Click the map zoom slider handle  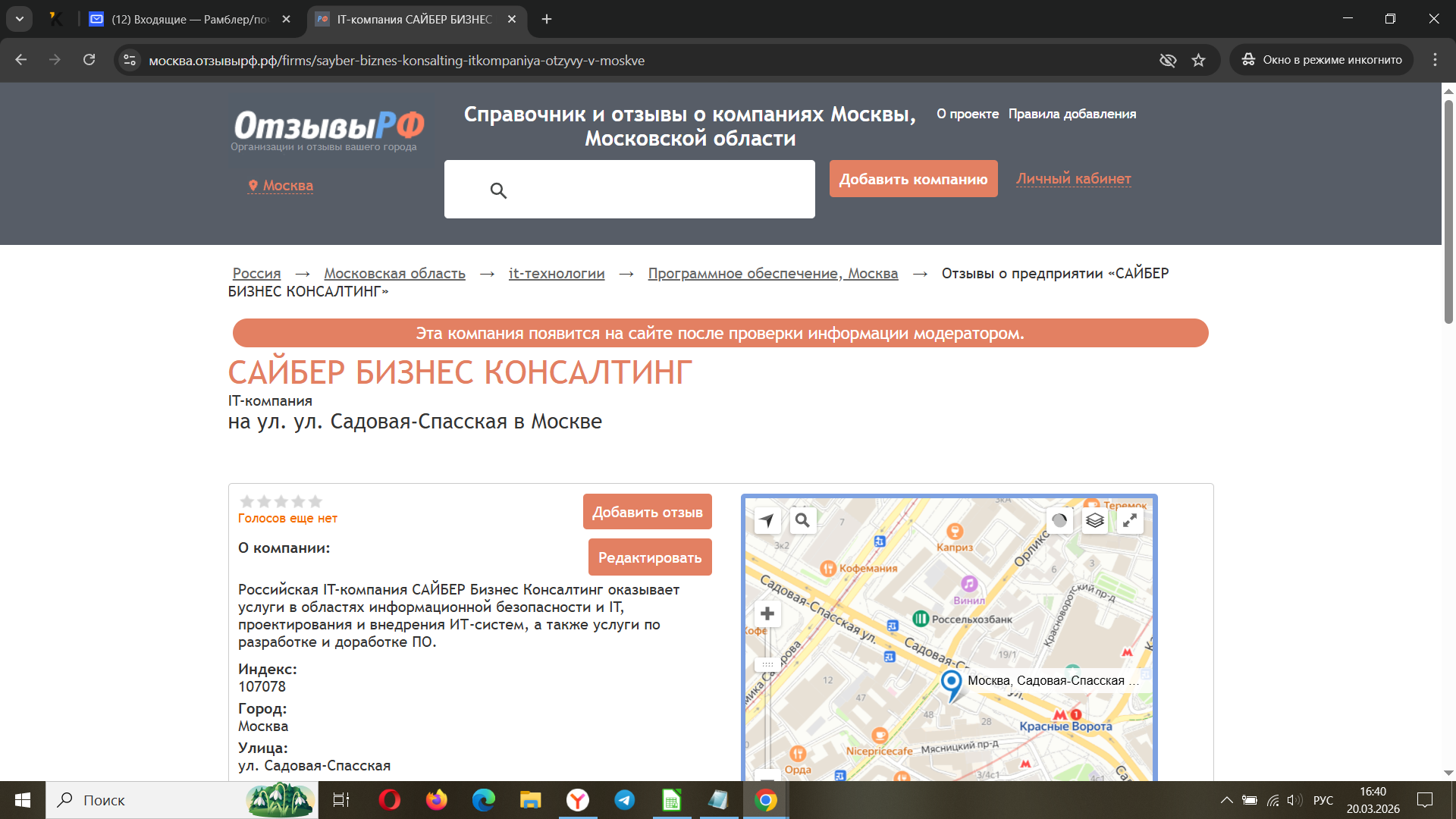[767, 664]
